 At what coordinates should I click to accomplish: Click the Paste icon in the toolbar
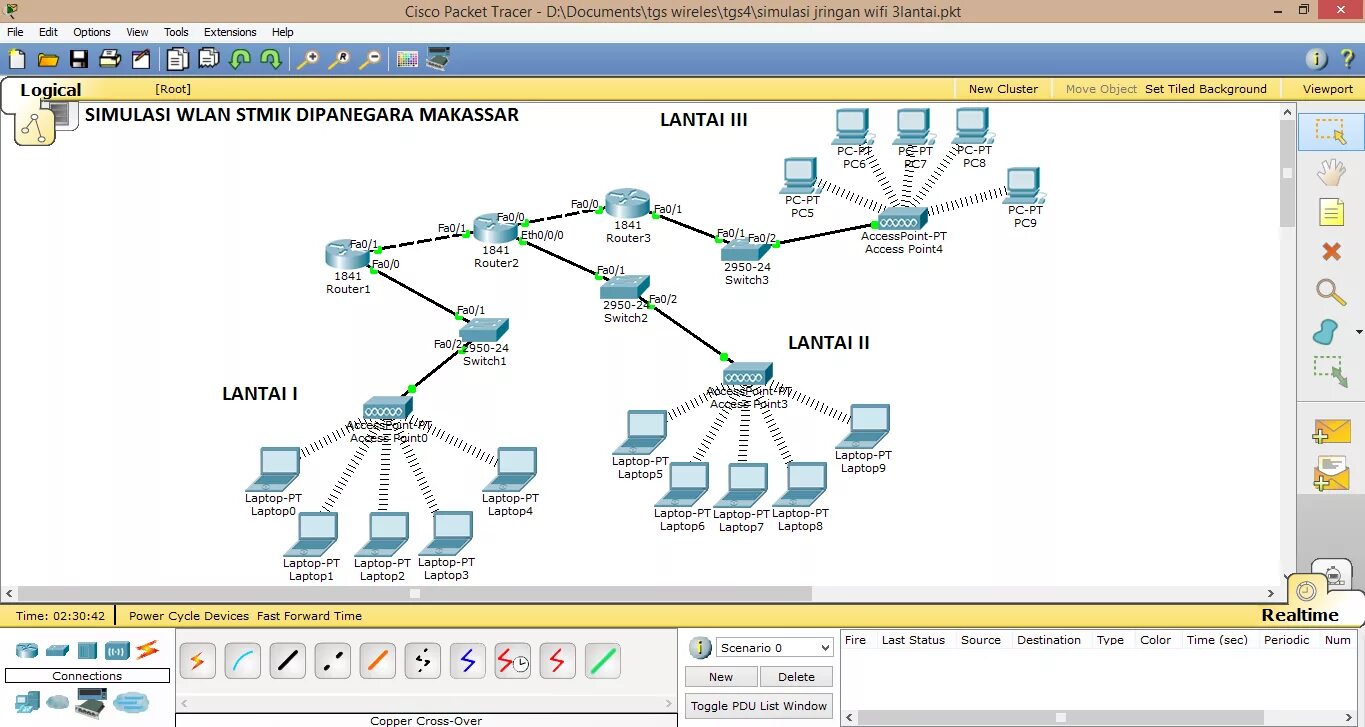point(208,59)
